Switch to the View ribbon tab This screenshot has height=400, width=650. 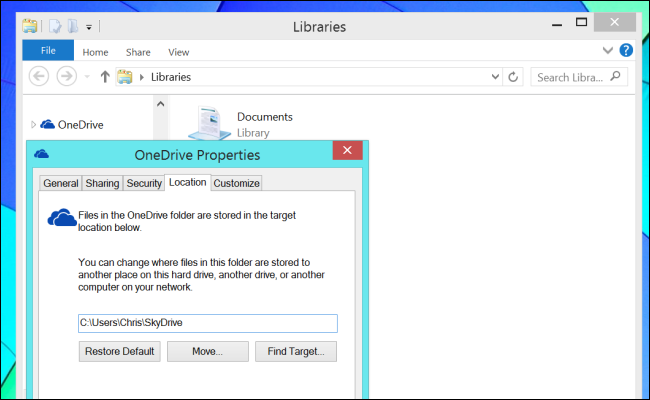pos(179,52)
